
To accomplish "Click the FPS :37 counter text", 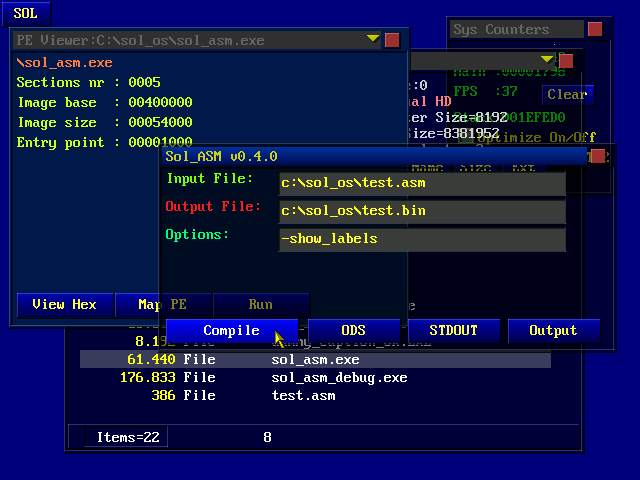I will 485,91.
